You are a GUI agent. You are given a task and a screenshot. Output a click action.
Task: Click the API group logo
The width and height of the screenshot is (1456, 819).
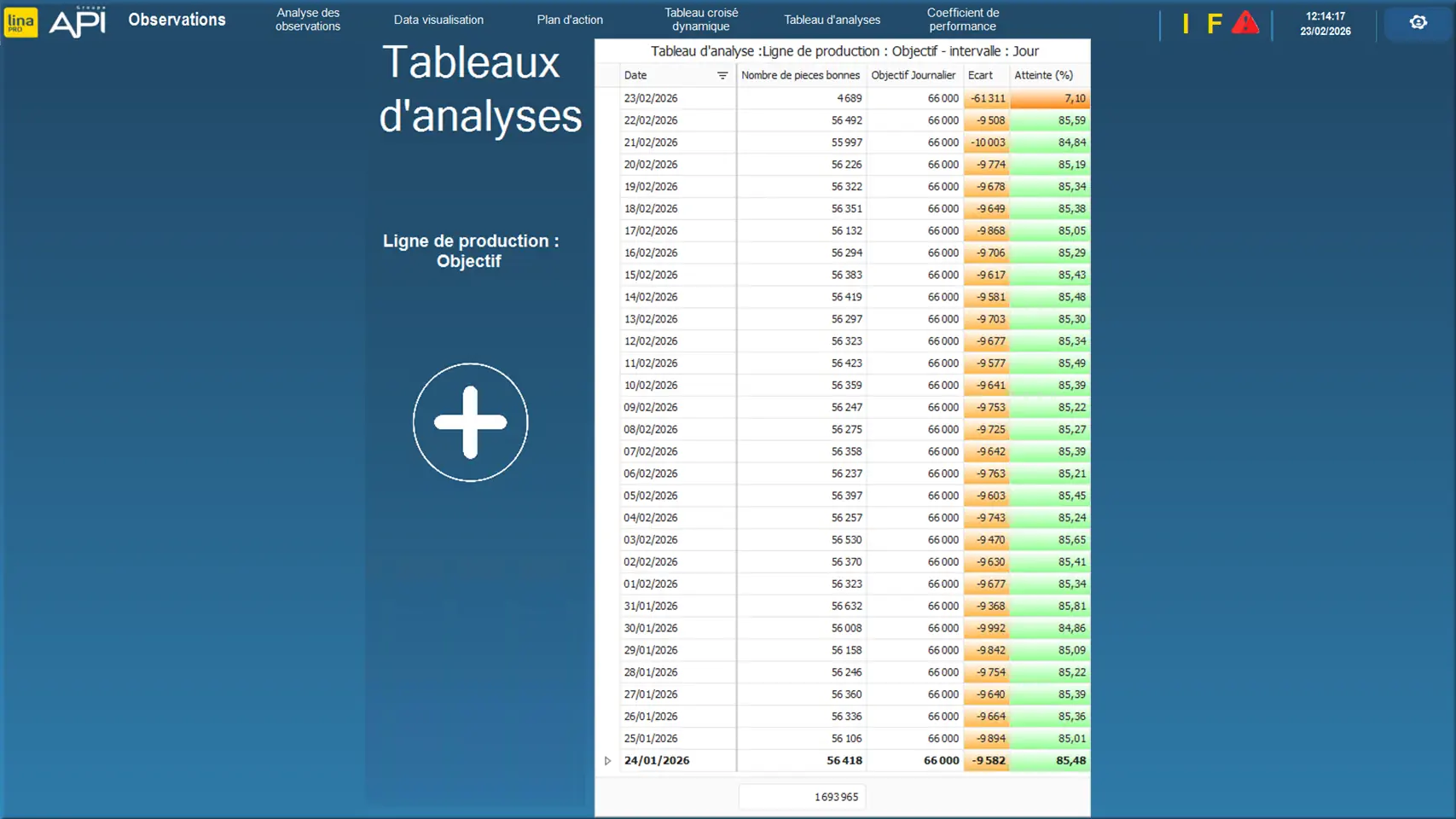(78, 22)
